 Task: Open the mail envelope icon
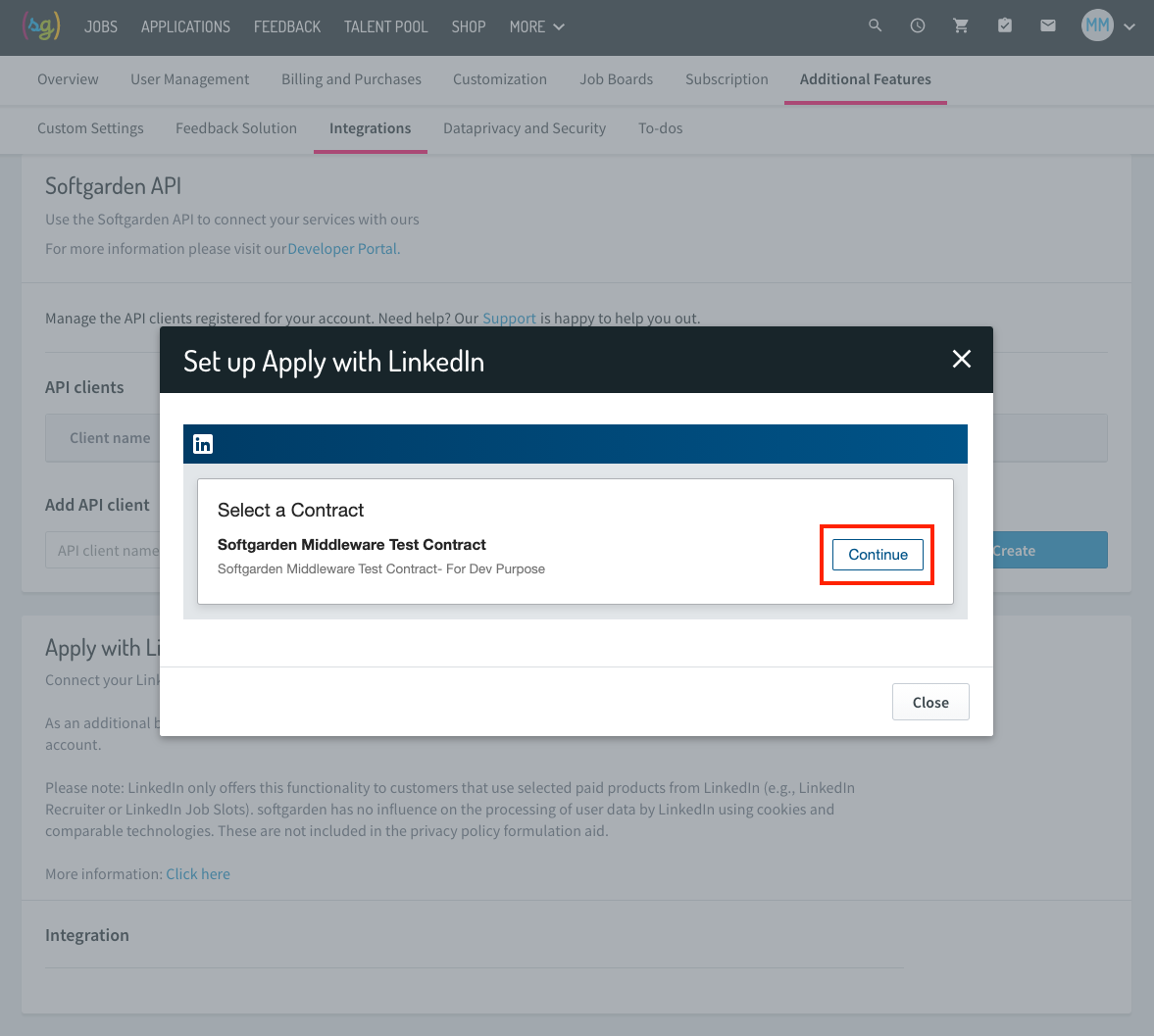point(1048,25)
